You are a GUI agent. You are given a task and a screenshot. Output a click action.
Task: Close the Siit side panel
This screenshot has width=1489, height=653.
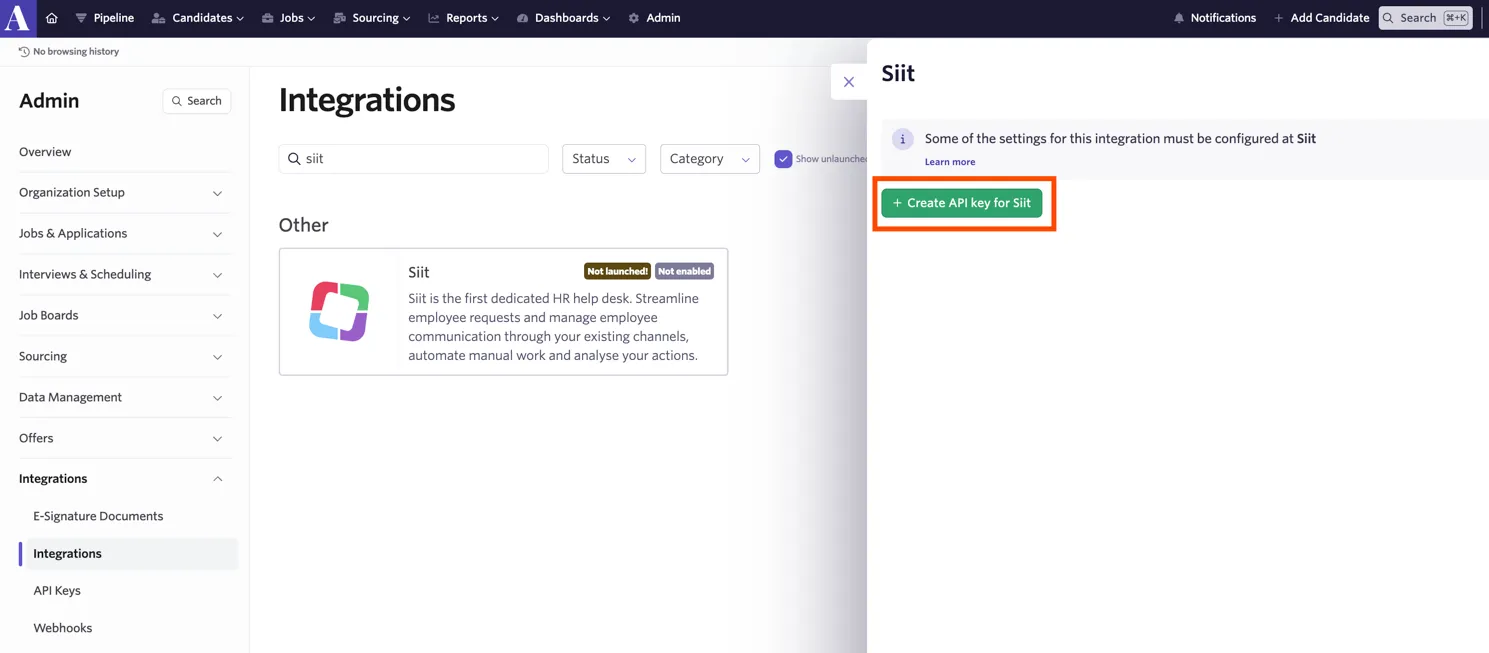coord(849,82)
